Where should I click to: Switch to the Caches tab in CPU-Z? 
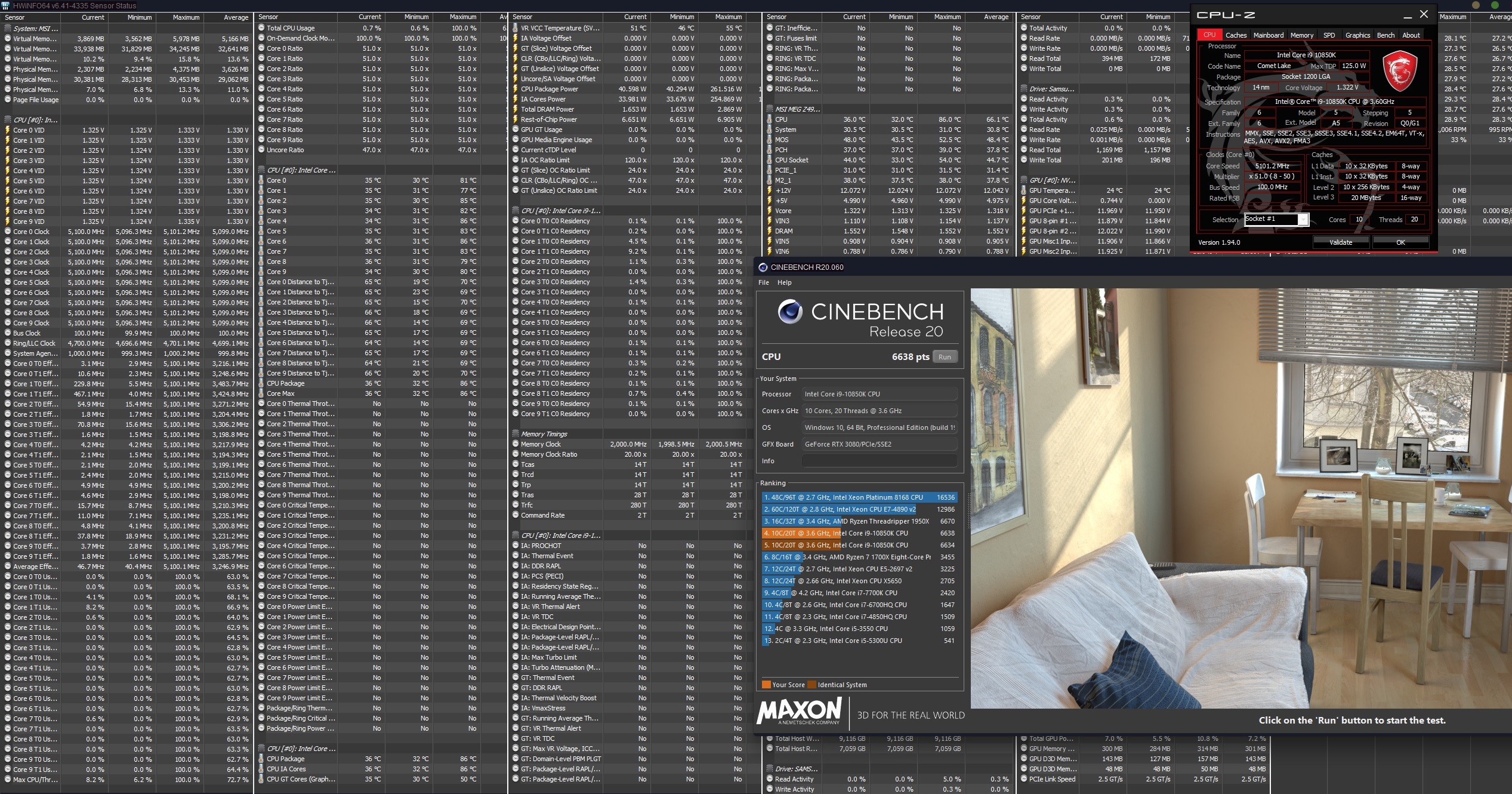tap(1236, 35)
